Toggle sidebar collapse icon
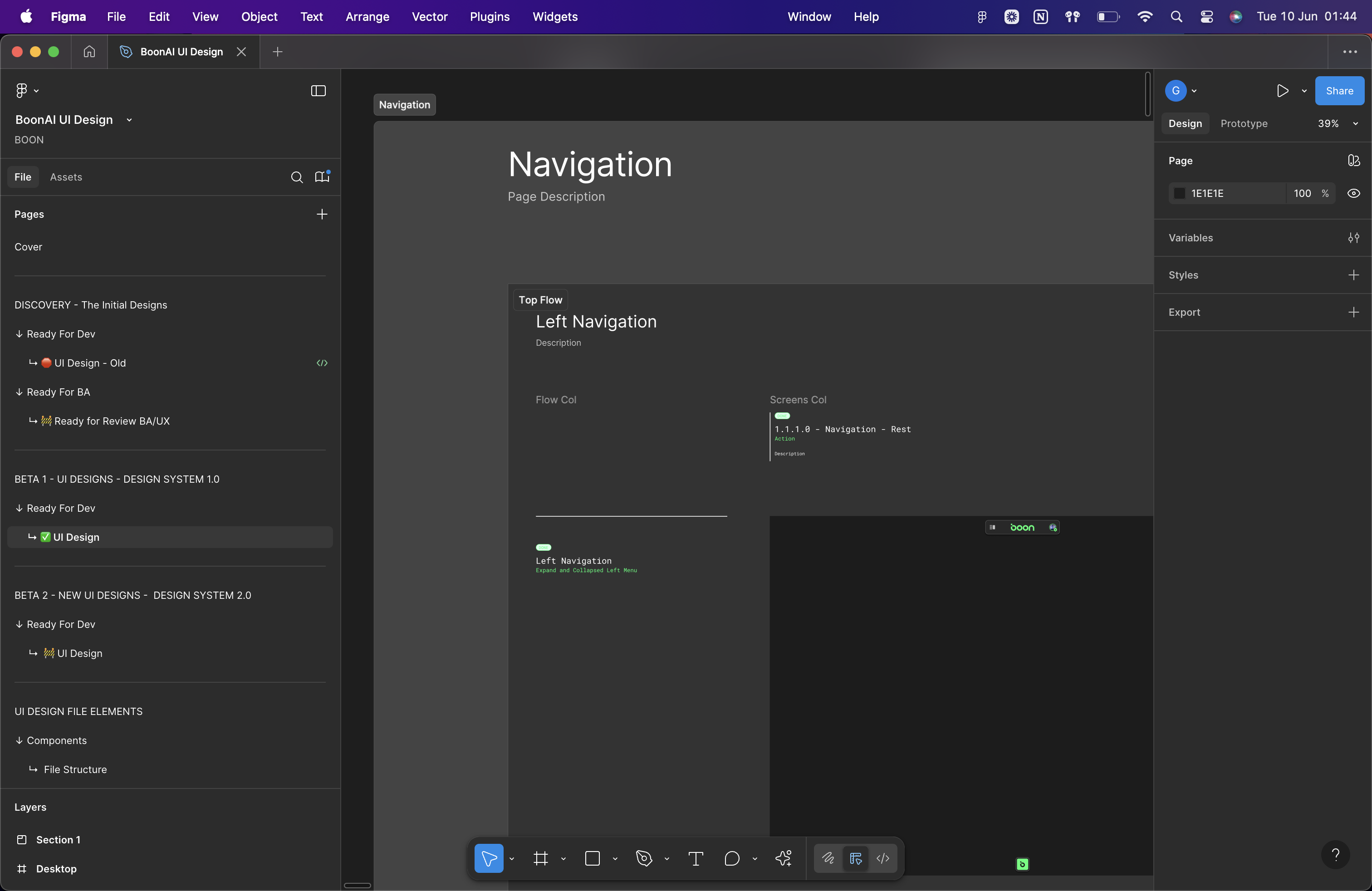1372x891 pixels. coord(318,90)
